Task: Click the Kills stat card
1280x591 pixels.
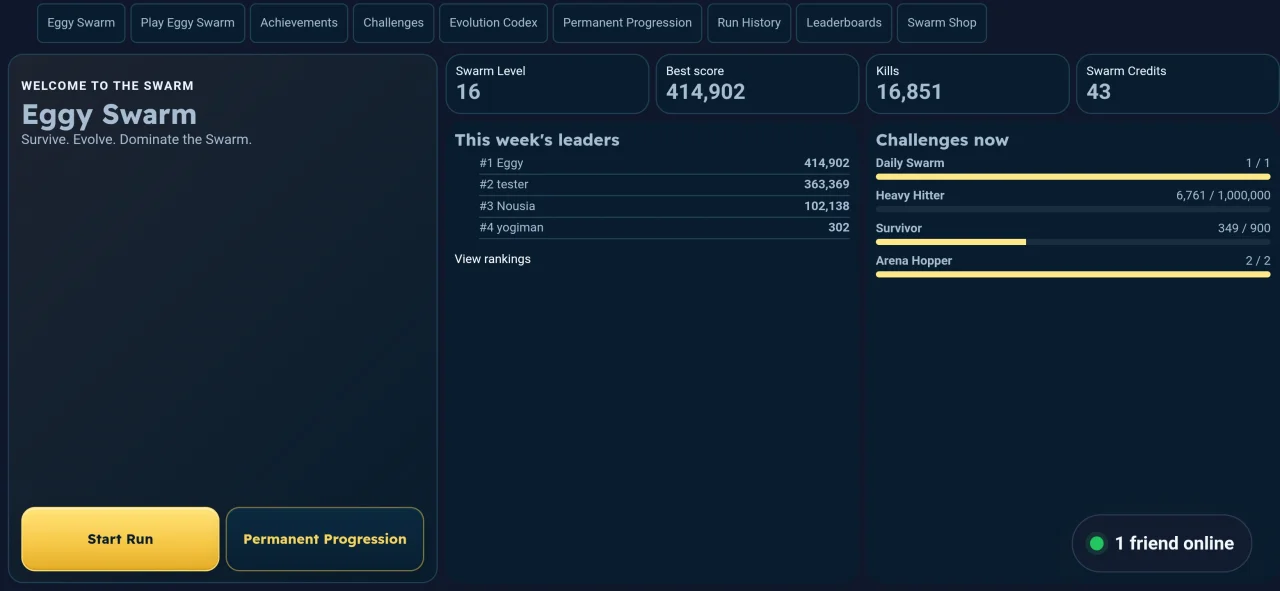Action: tap(967, 84)
